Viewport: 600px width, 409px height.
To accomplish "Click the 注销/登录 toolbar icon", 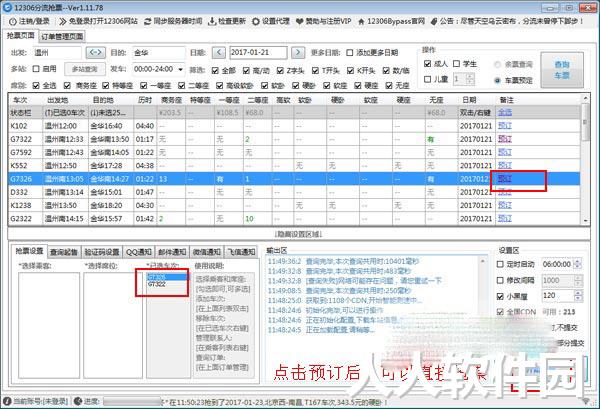I will [12, 21].
